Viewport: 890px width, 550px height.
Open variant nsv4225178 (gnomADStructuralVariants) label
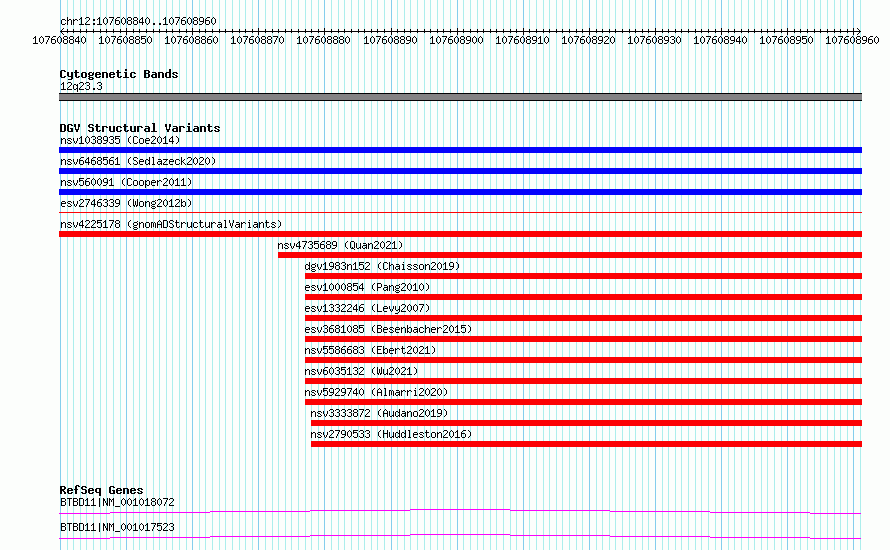point(171,224)
